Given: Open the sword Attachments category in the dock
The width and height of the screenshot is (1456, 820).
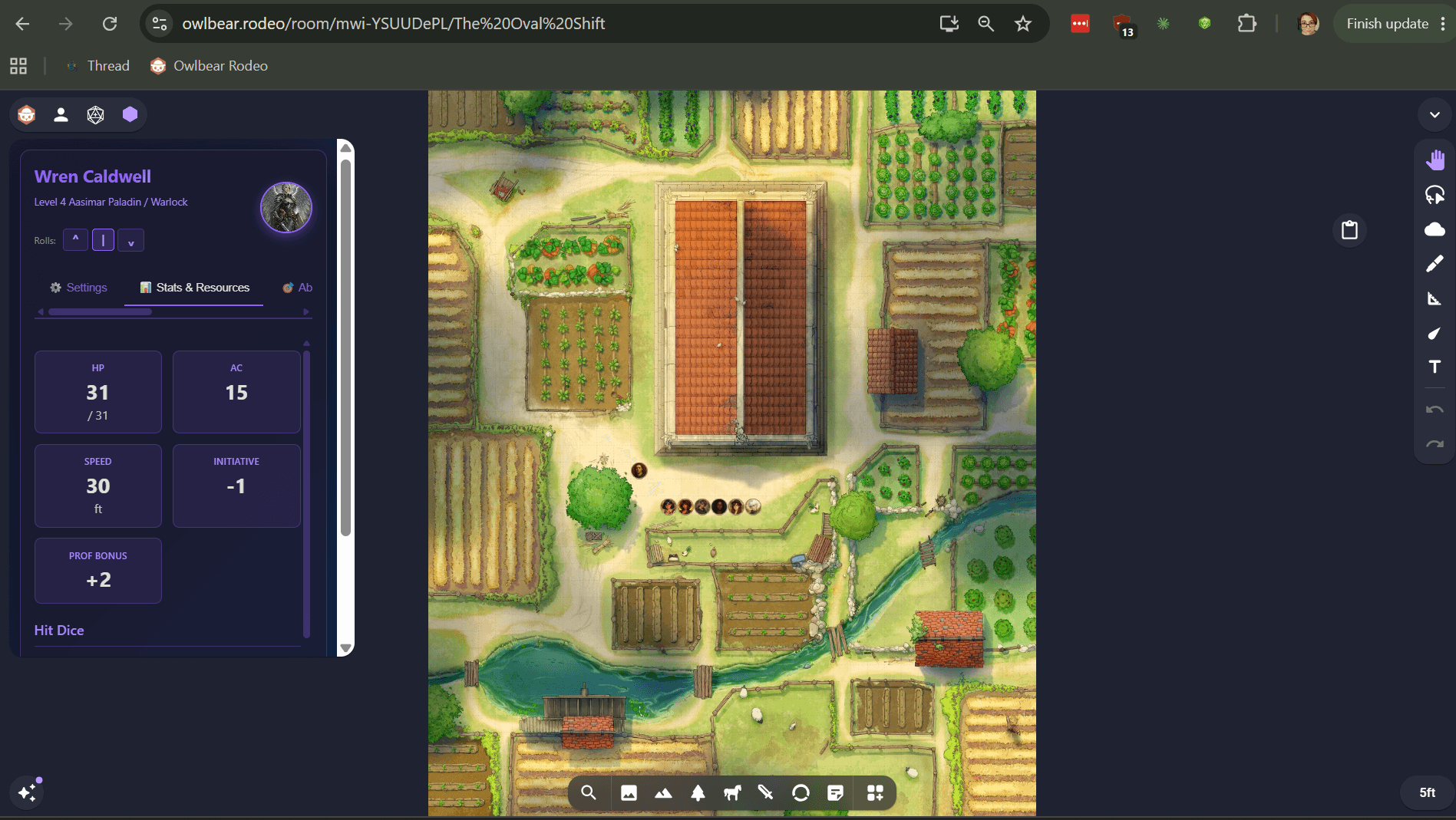Looking at the screenshot, I should click(x=766, y=793).
